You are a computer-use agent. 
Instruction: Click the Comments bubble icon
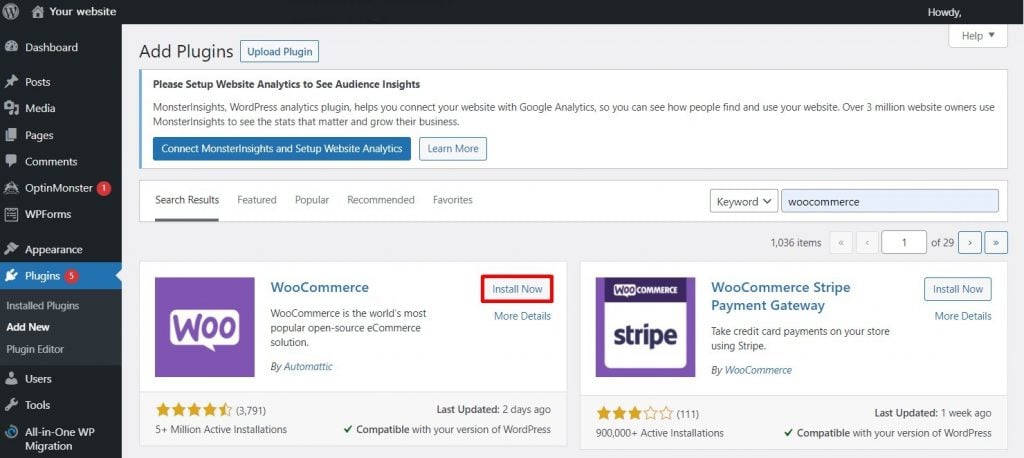[11, 161]
